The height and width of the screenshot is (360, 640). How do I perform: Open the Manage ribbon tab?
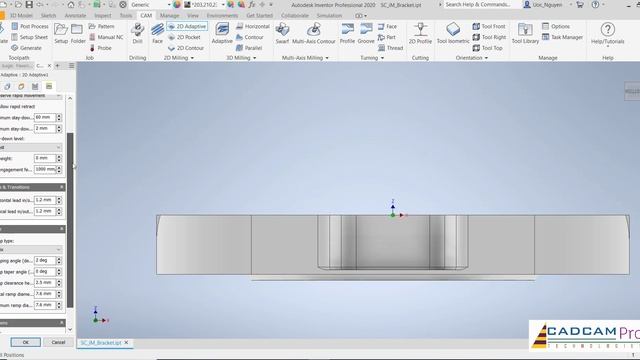tap(169, 16)
